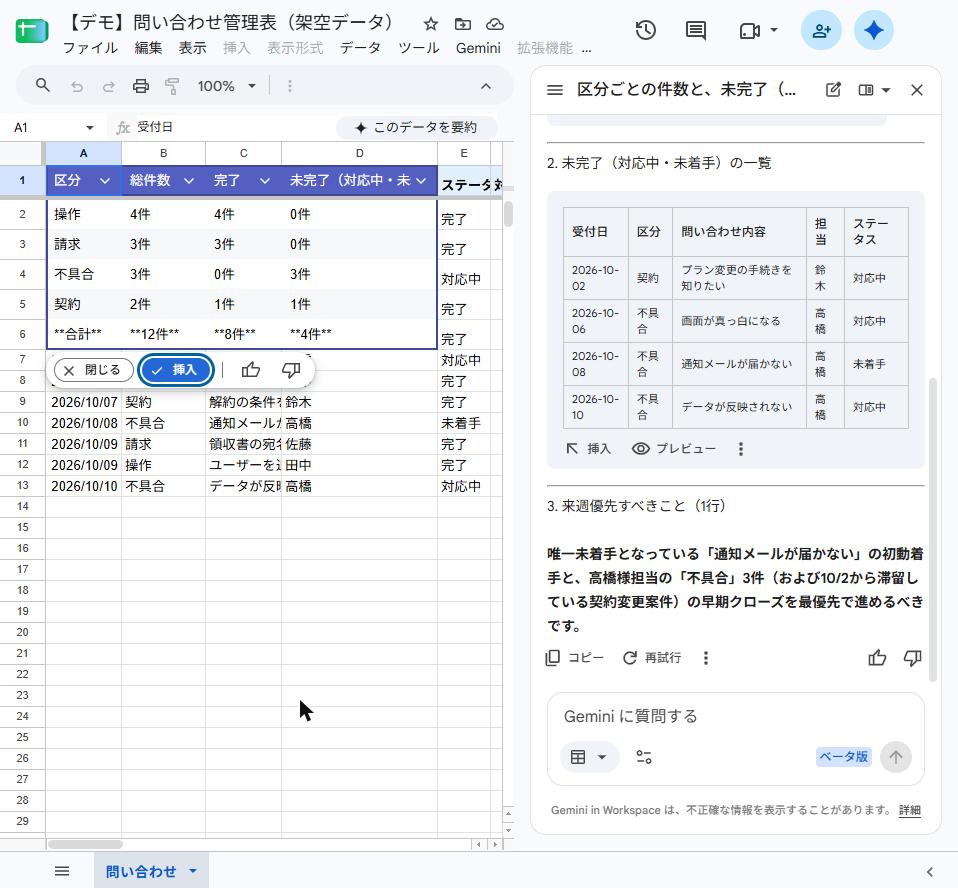Show the side panel collapse arrow at bottom right

point(929,871)
